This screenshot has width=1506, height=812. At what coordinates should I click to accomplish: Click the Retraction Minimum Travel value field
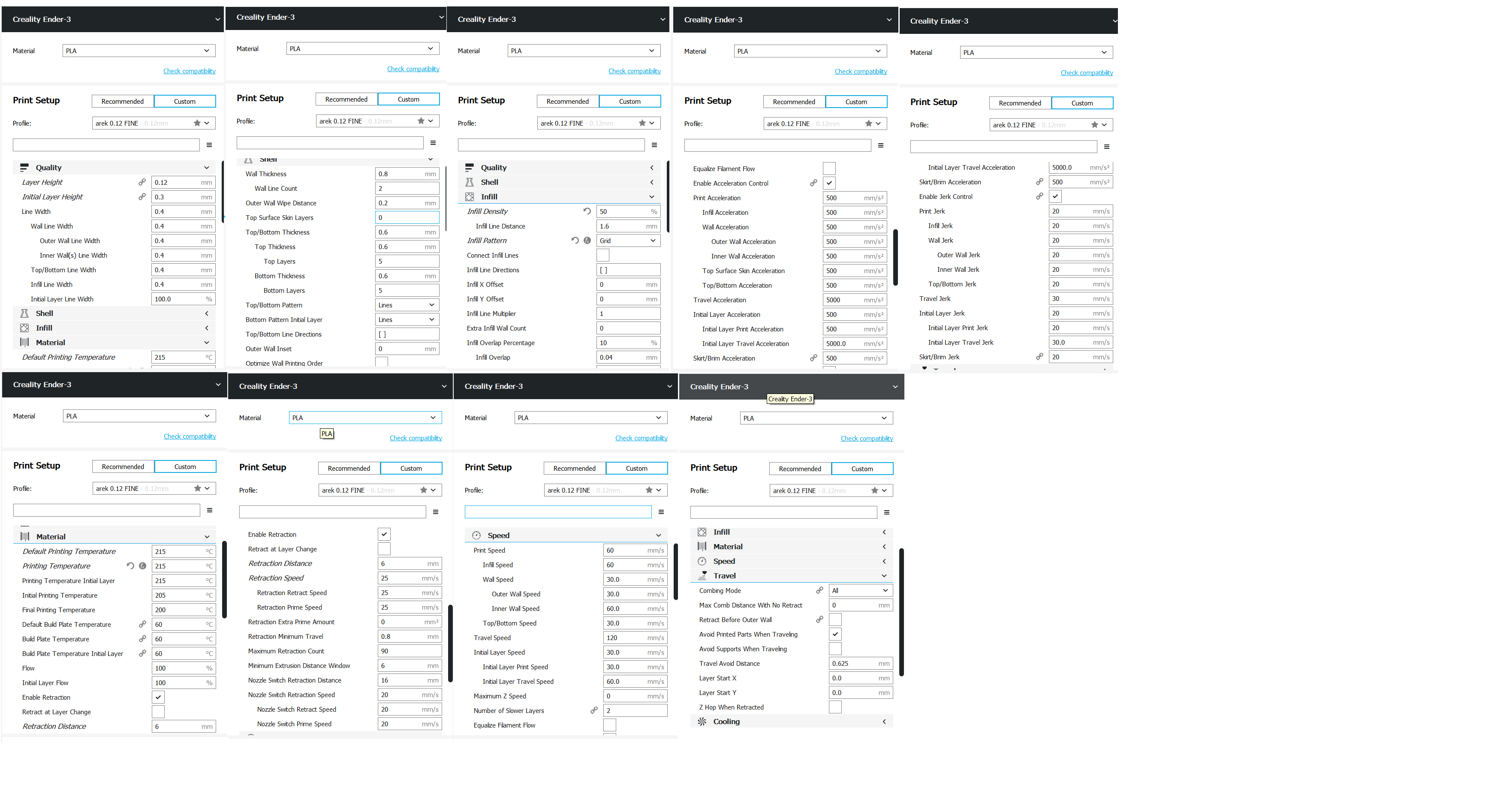tap(409, 637)
